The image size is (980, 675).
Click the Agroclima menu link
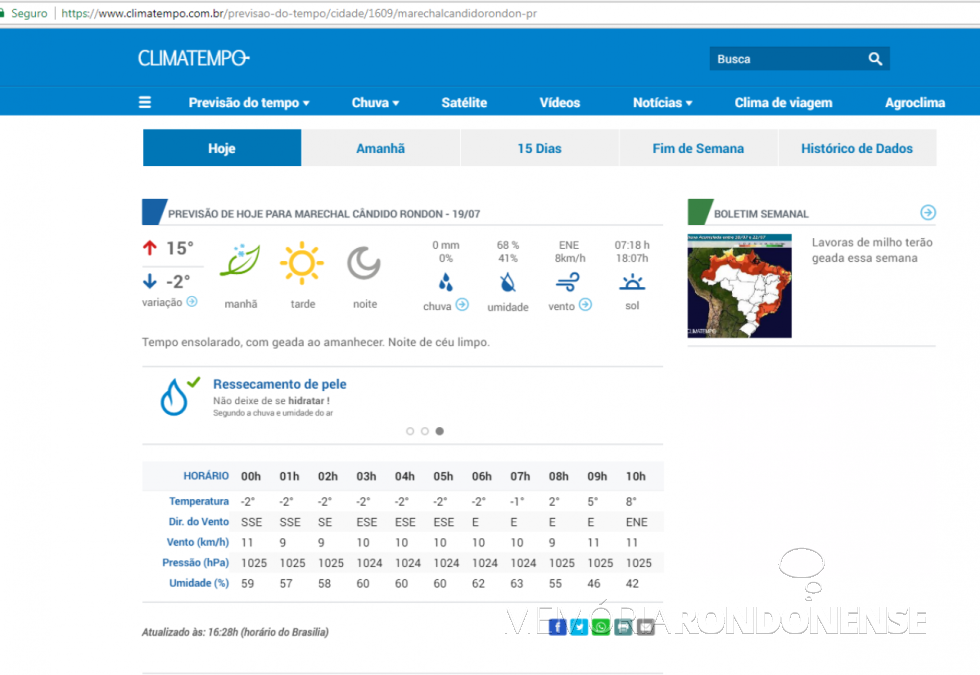coord(915,102)
